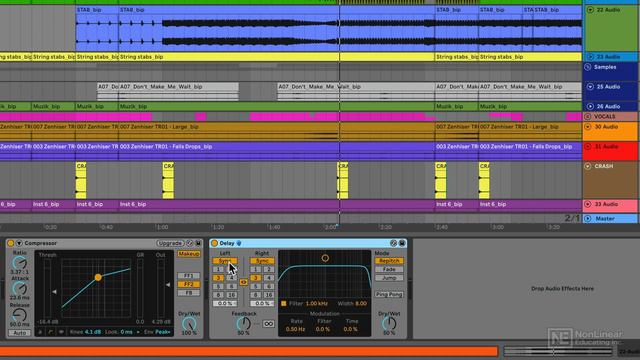Switch to the activity view icon
Viewport: 640px width, 360px height.
coord(61,332)
